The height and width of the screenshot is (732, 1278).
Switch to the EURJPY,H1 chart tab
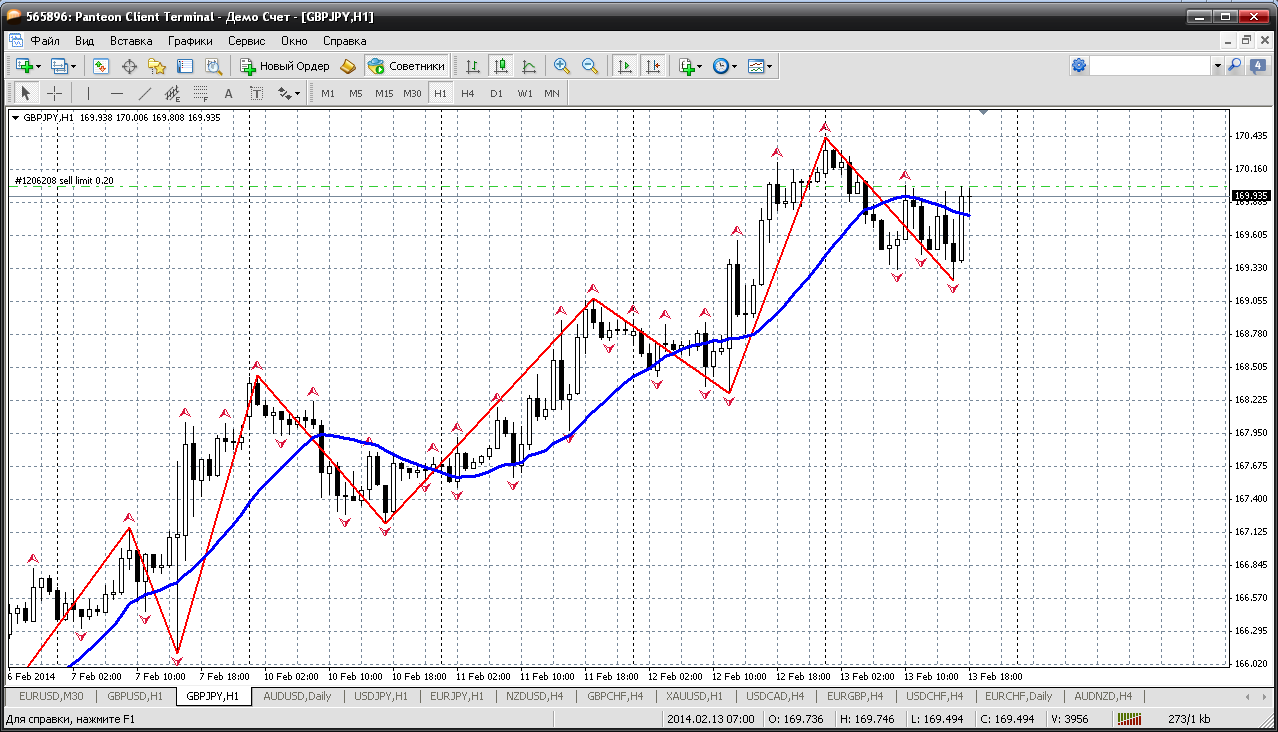(x=454, y=696)
